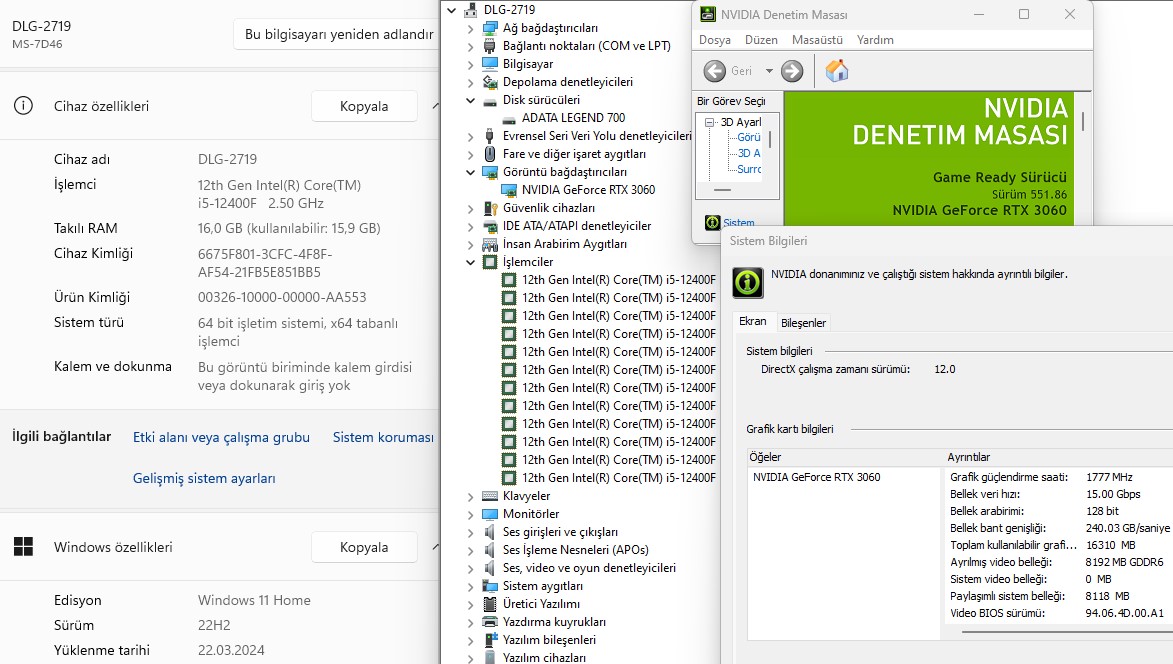1173x664 pixels.
Task: Collapse the Görüntü bağdaştırıcıları node
Action: click(x=470, y=172)
